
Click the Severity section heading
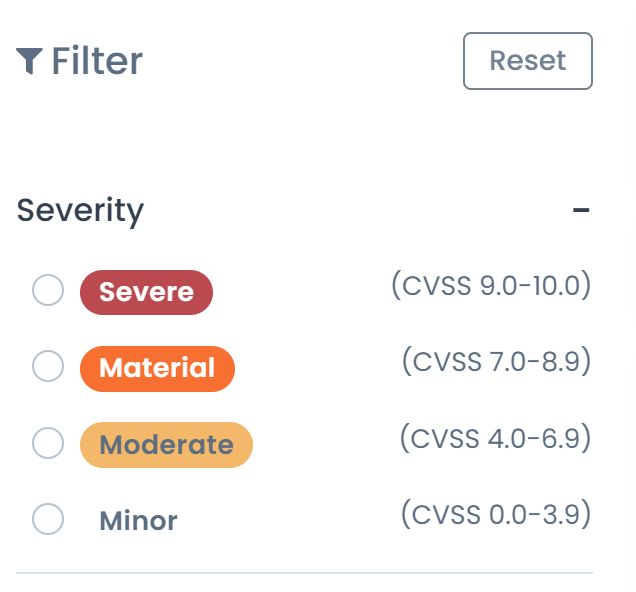coord(80,211)
